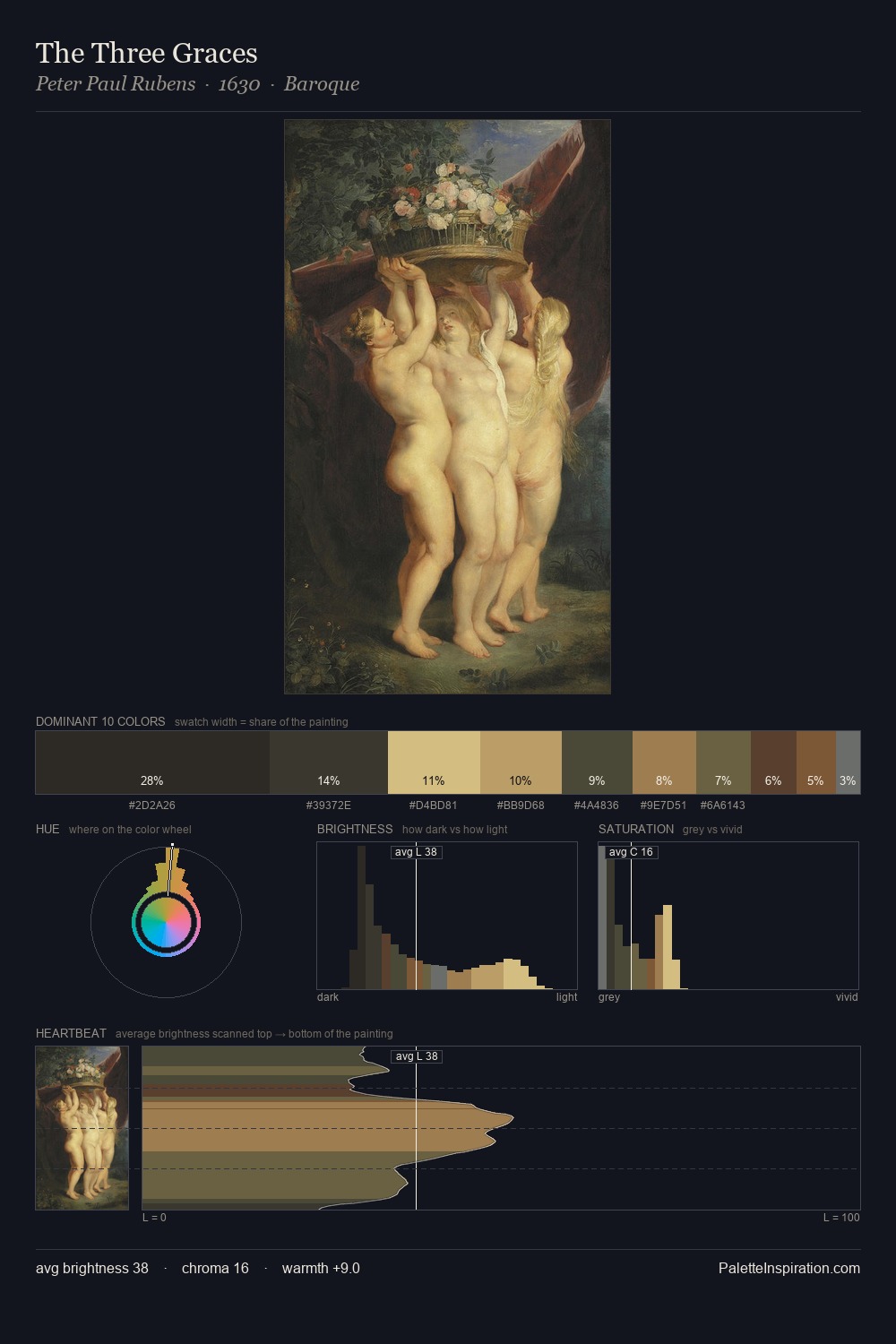Image resolution: width=896 pixels, height=1344 pixels.
Task: Click the hex code #9E7D51
Action: point(664,806)
